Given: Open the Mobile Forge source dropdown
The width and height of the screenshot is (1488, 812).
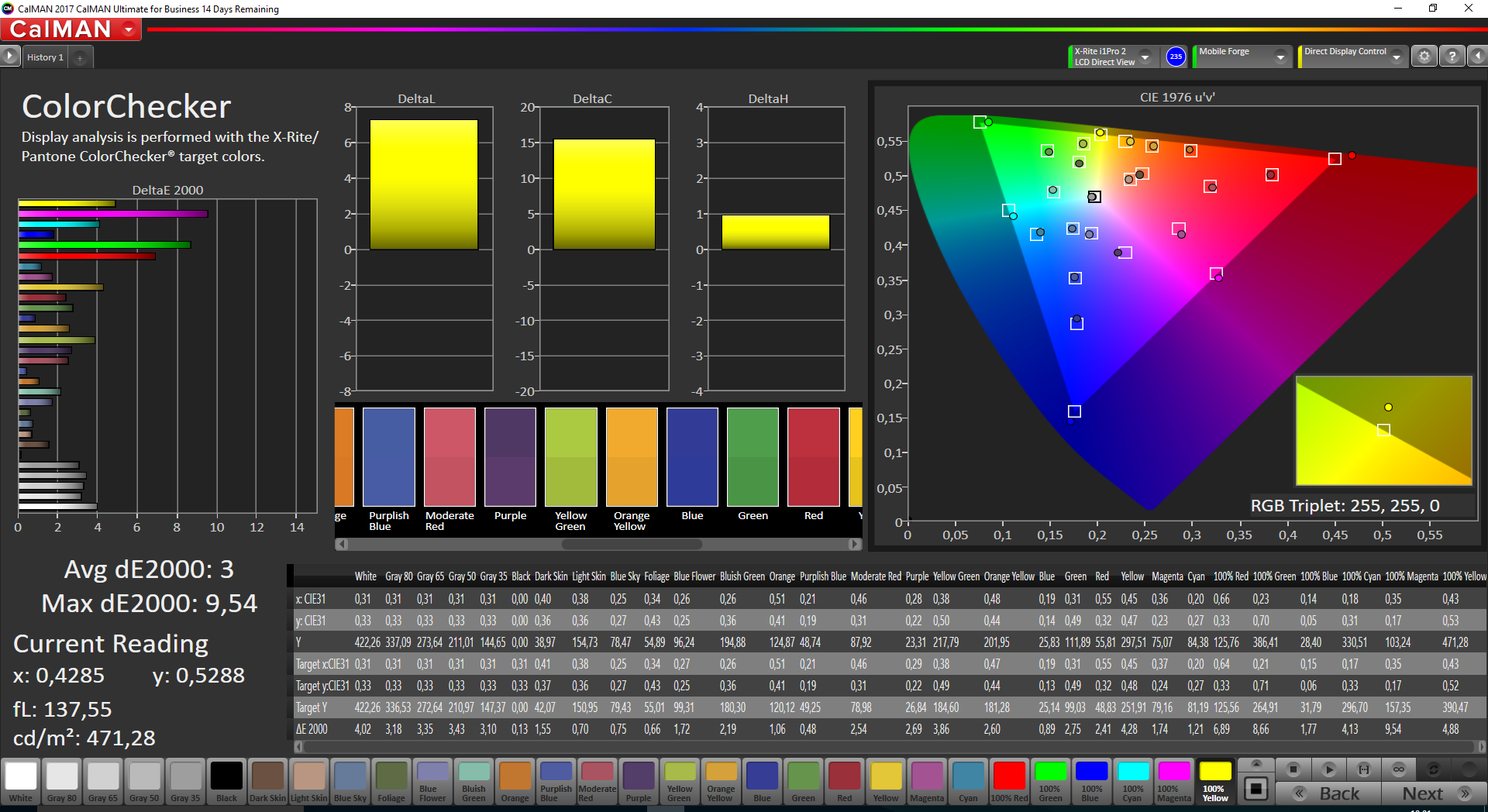Looking at the screenshot, I should click(1280, 57).
